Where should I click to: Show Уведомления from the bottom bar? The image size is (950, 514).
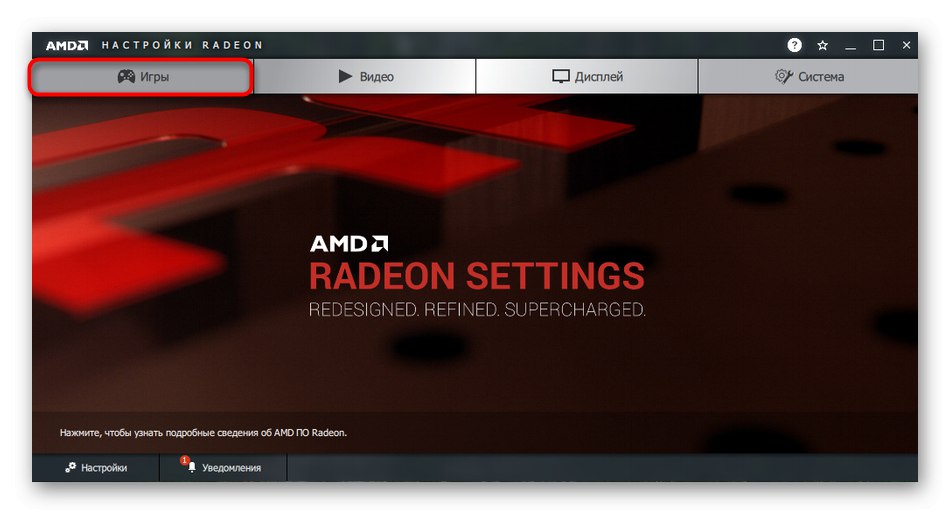(x=223, y=467)
